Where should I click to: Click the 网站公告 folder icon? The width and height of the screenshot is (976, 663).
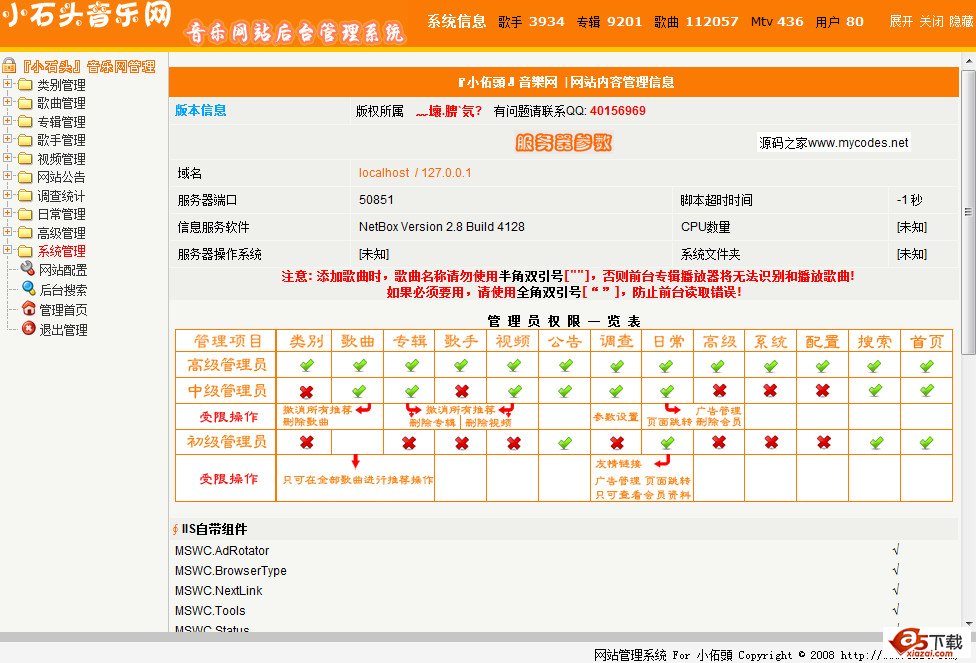25,177
